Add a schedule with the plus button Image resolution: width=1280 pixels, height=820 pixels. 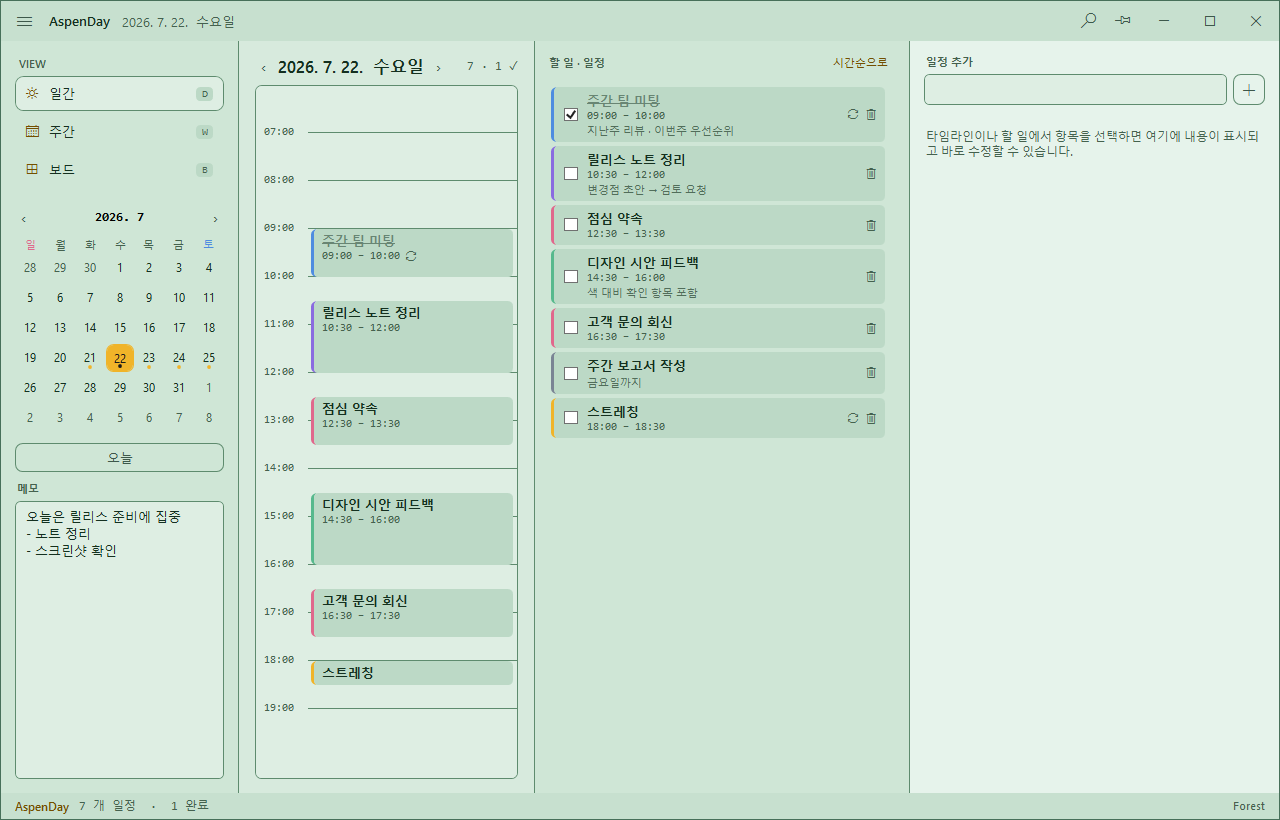click(1249, 89)
